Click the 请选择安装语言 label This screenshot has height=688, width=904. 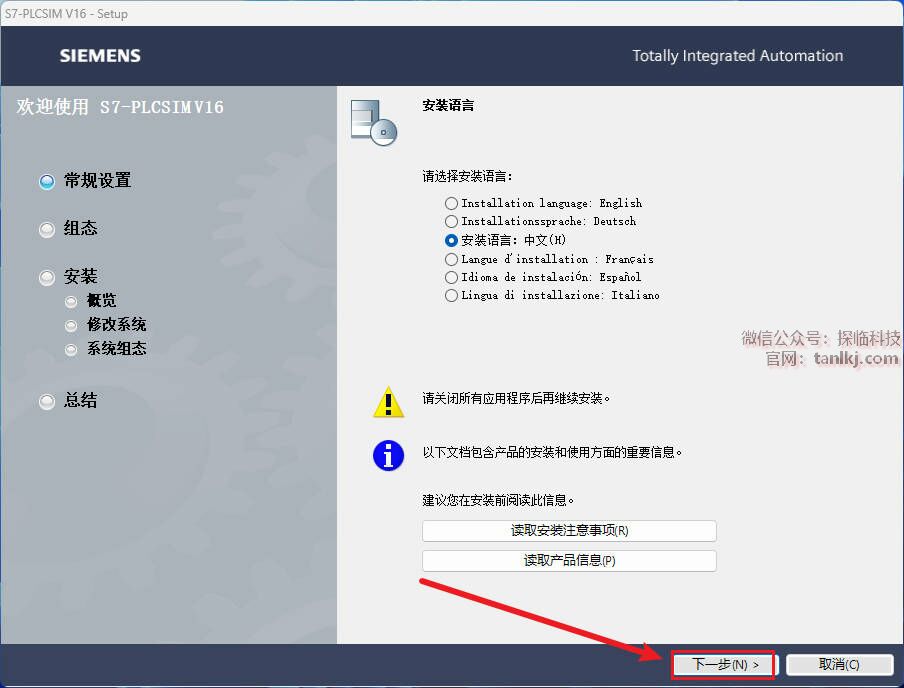(x=467, y=176)
